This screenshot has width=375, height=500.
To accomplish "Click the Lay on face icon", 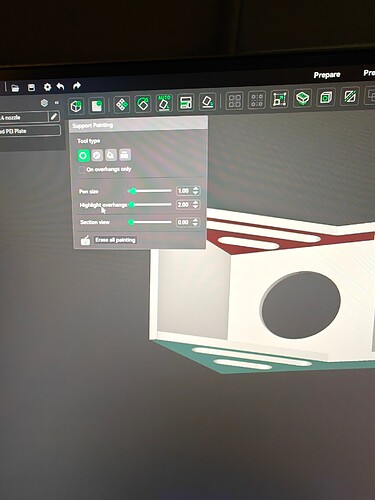I will click(x=207, y=101).
